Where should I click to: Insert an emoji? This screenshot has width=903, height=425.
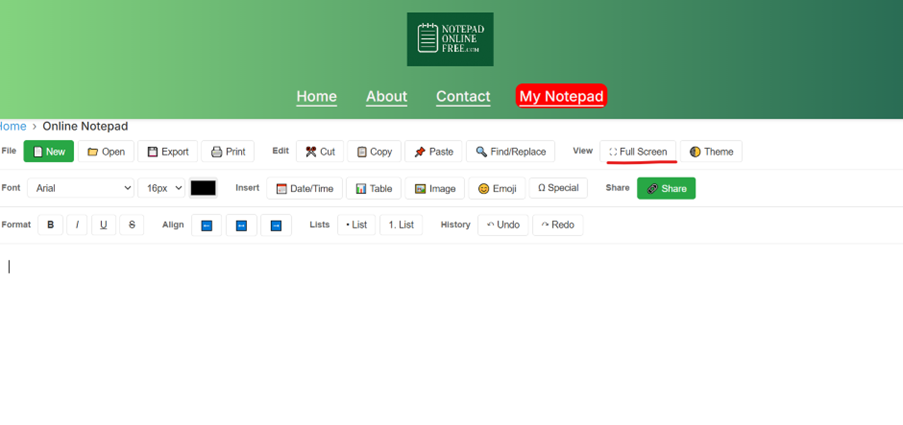click(x=496, y=188)
